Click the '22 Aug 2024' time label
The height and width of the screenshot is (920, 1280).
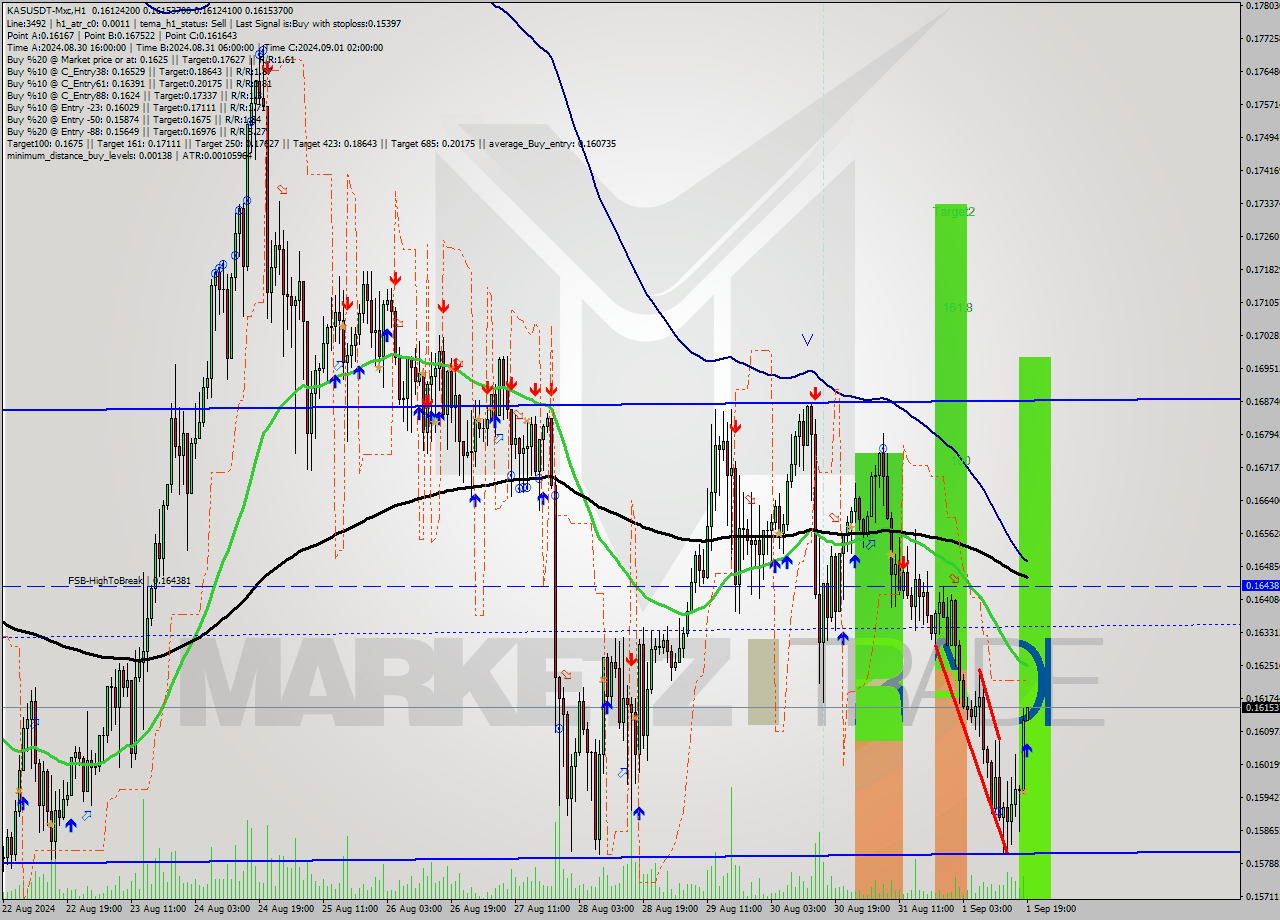click(29, 909)
